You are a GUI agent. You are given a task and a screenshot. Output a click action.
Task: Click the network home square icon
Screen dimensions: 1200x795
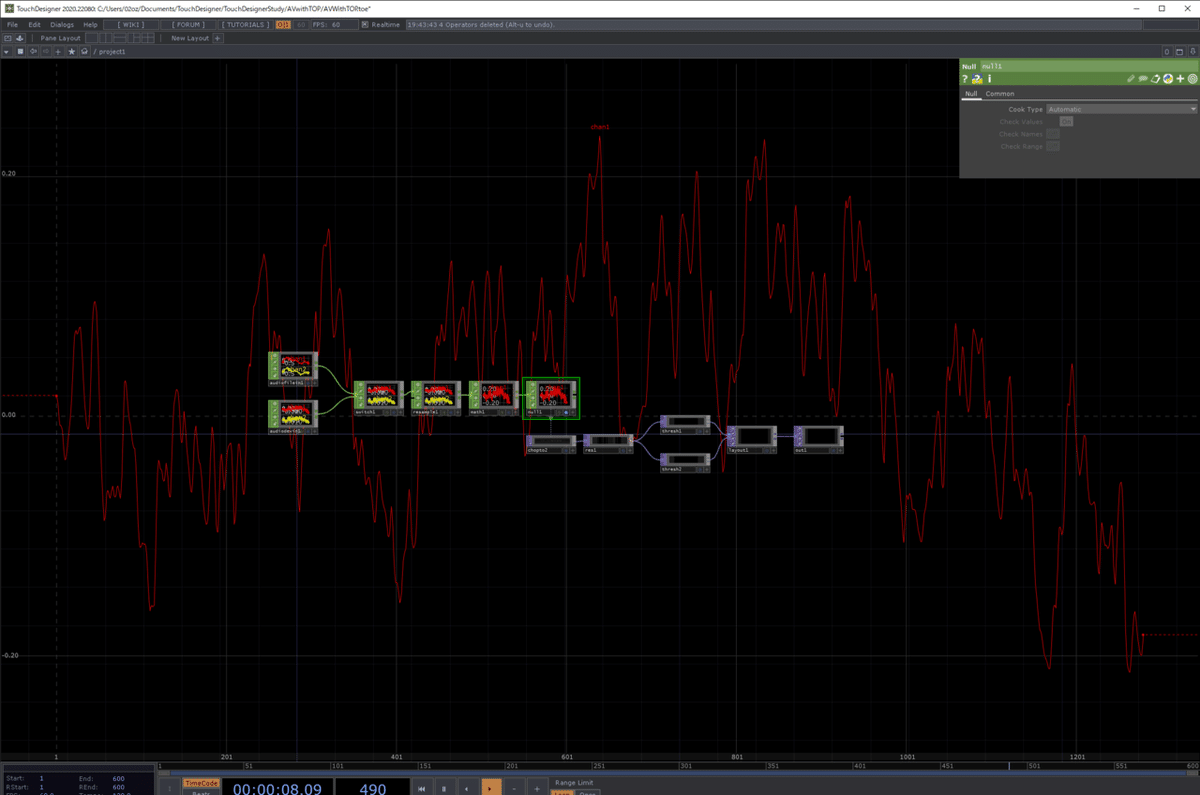click(20, 51)
